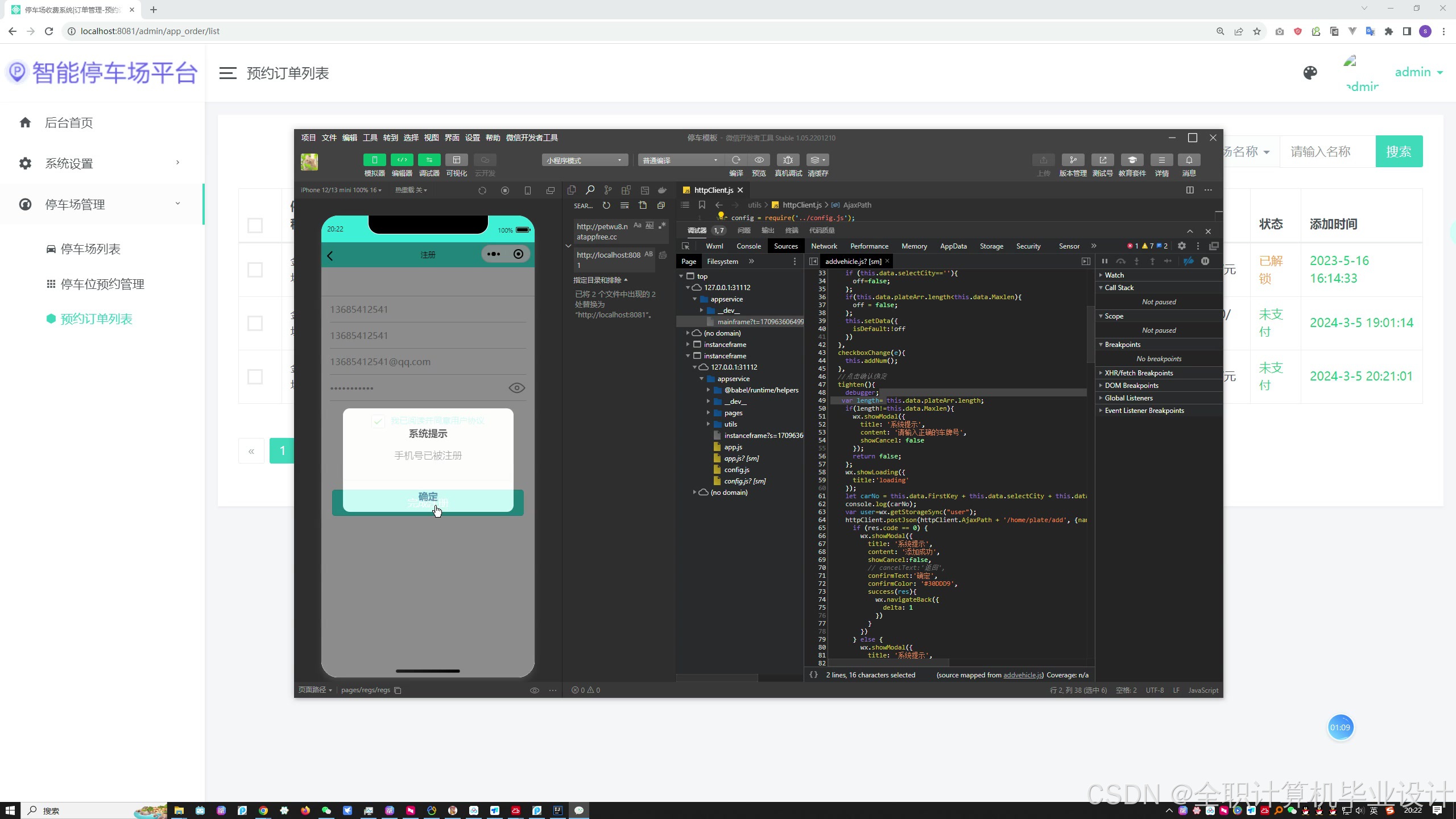Open the 工具 menu

click(x=370, y=138)
